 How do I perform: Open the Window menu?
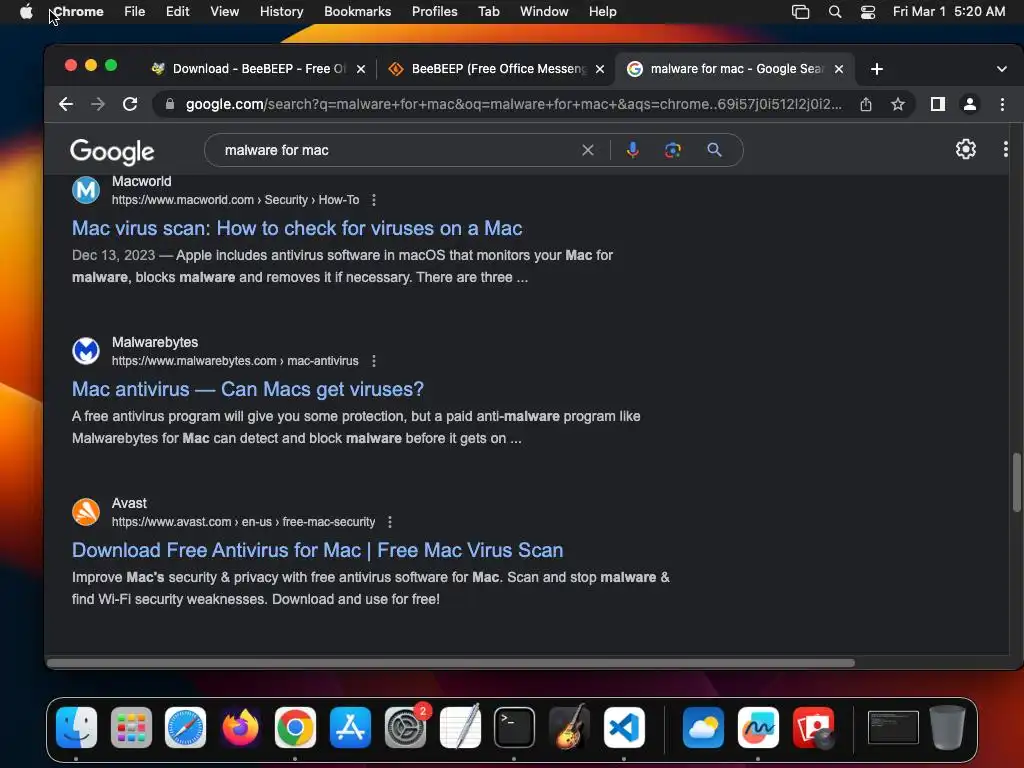[x=544, y=11]
